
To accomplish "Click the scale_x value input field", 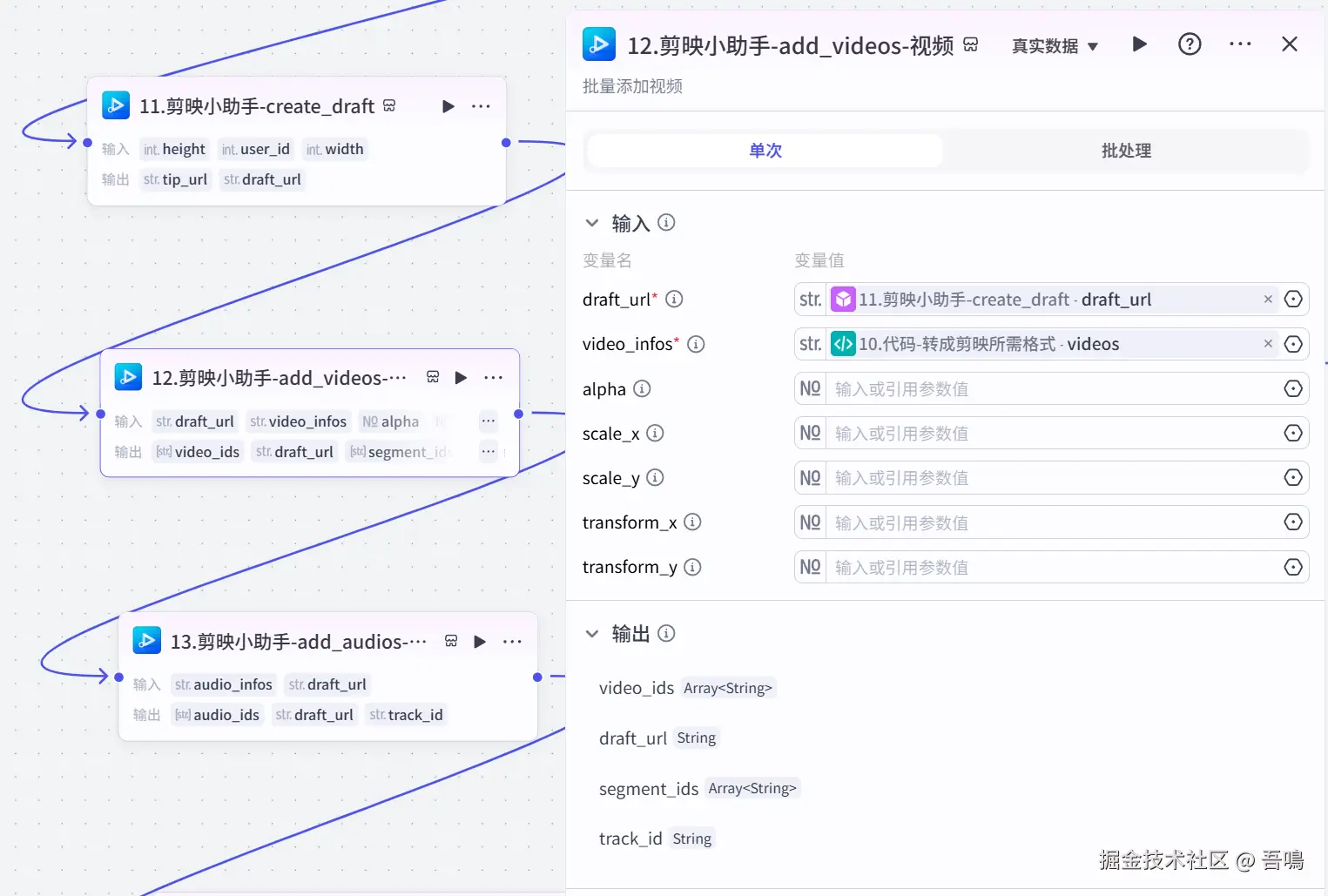I will pos(1054,433).
